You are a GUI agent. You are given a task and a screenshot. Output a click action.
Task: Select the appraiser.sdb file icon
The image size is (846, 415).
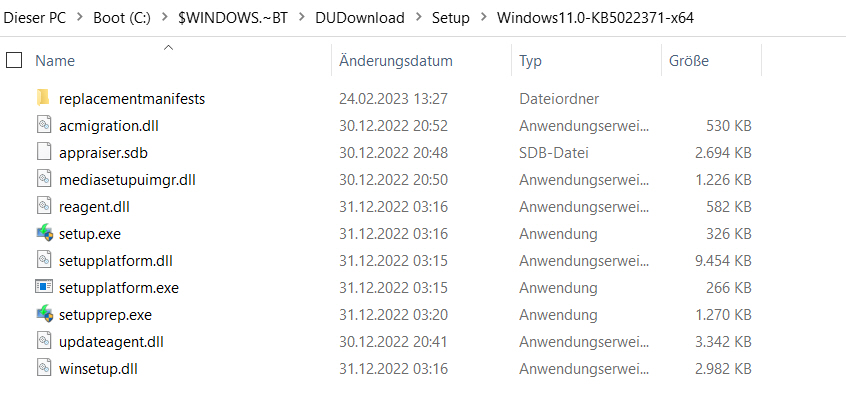coord(44,152)
